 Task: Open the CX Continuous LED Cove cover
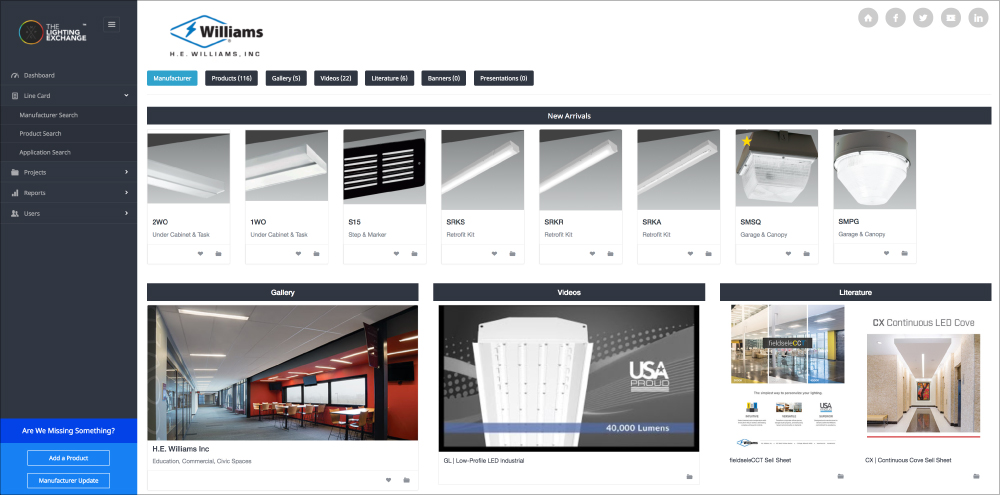[x=923, y=376]
